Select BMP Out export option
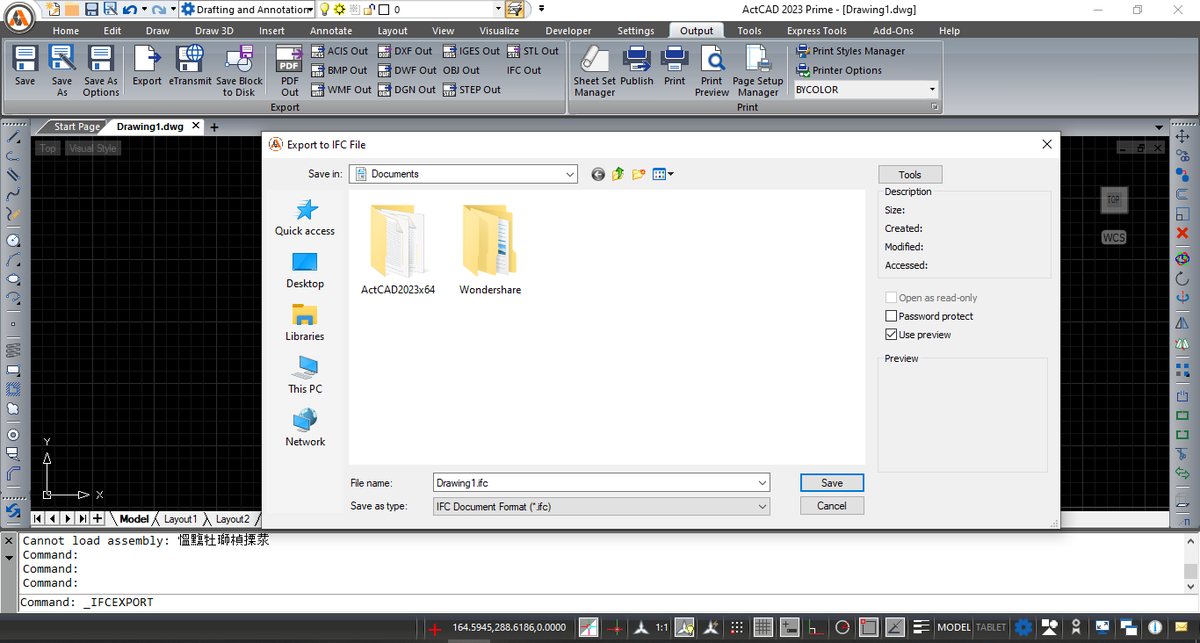The image size is (1200, 643). (339, 70)
